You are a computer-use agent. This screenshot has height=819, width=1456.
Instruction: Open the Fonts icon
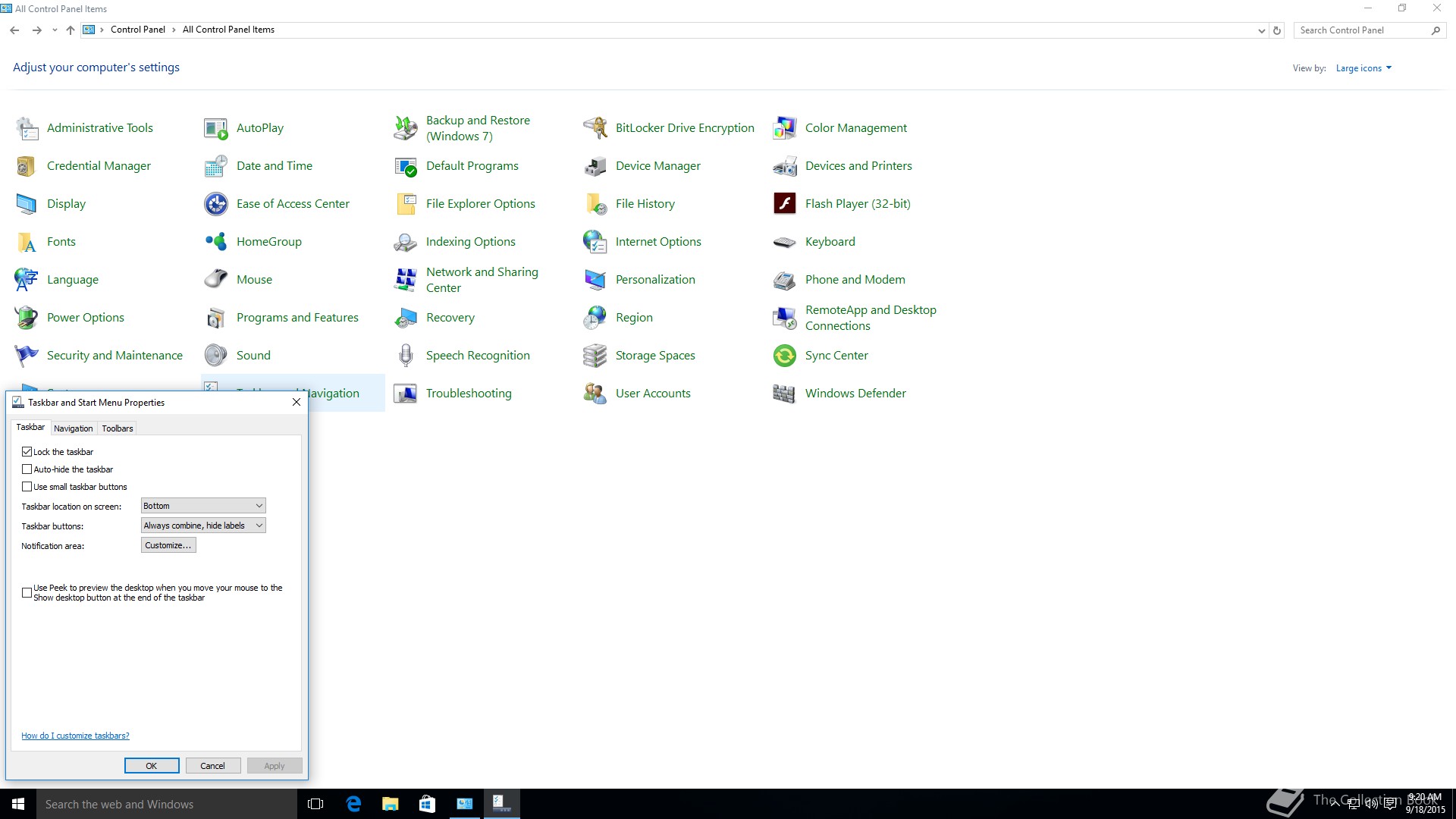pos(27,242)
